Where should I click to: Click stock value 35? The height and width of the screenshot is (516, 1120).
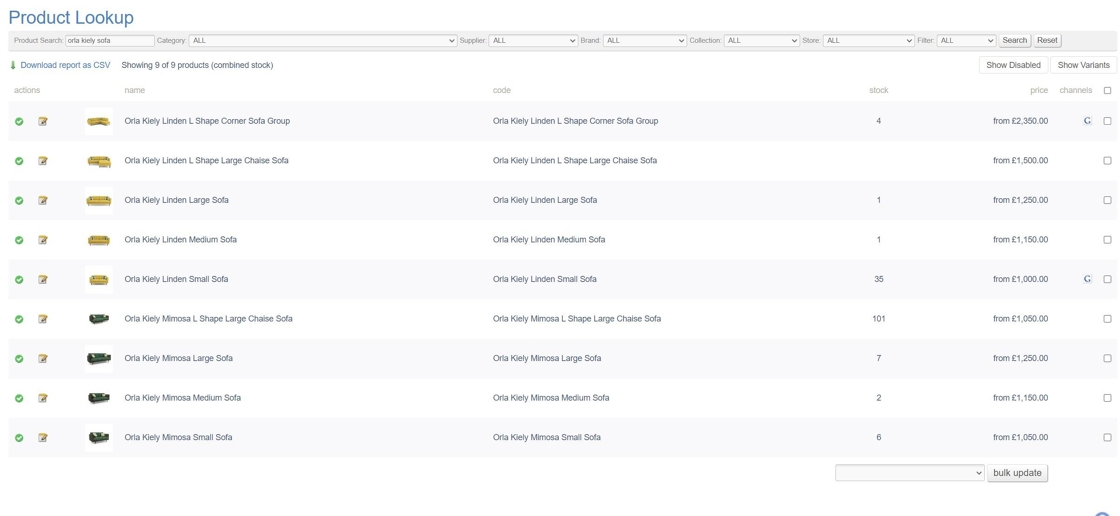(879, 279)
